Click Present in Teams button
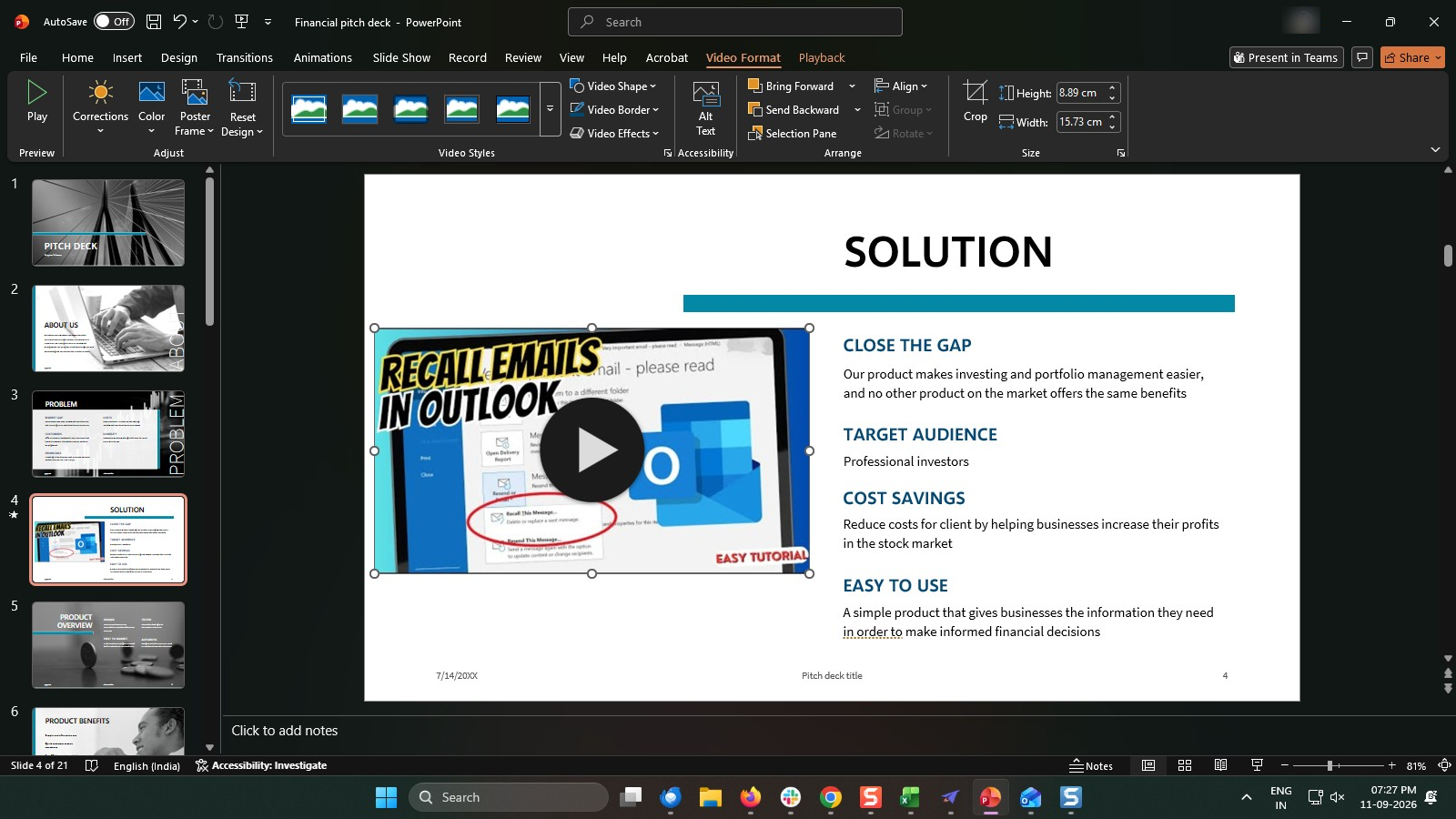This screenshot has height=819, width=1456. point(1286,57)
